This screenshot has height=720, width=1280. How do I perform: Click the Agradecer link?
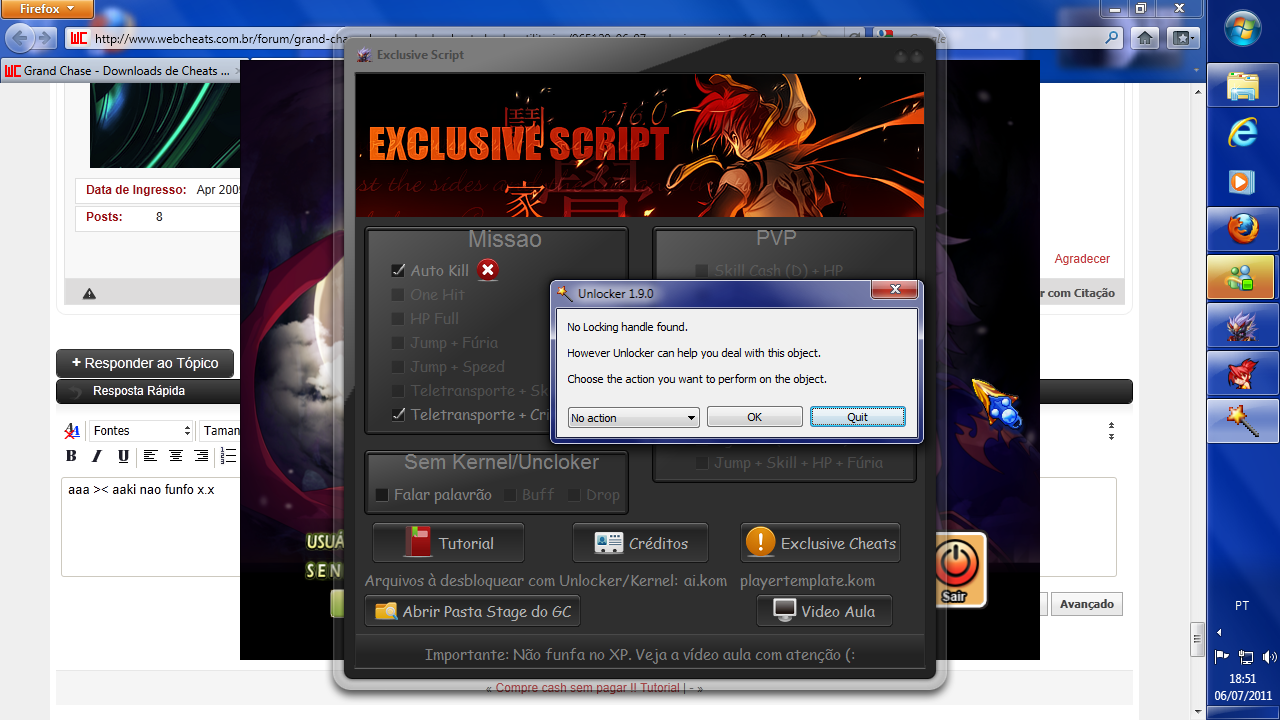(1082, 259)
